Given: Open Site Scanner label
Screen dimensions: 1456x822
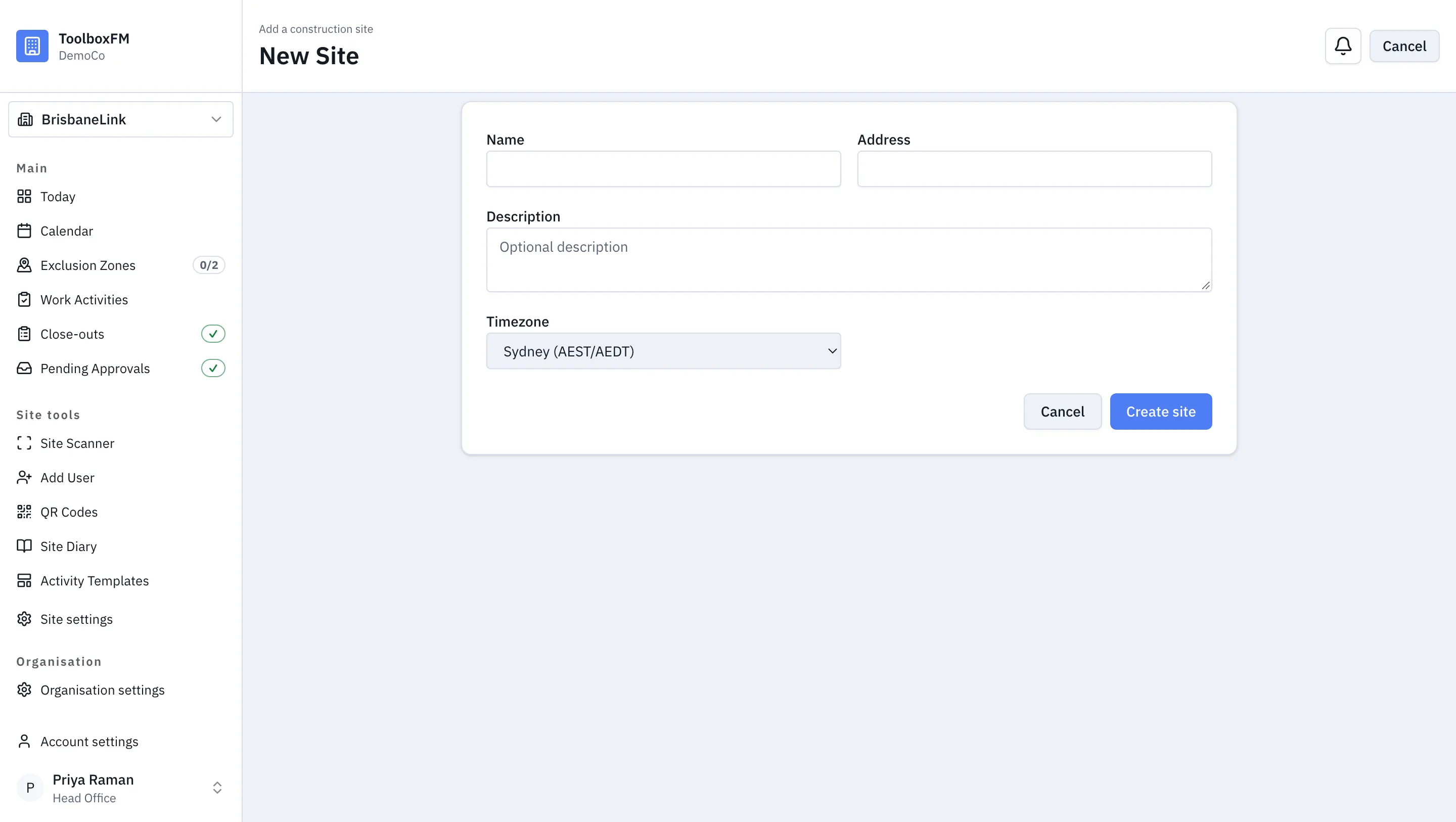Looking at the screenshot, I should point(77,443).
